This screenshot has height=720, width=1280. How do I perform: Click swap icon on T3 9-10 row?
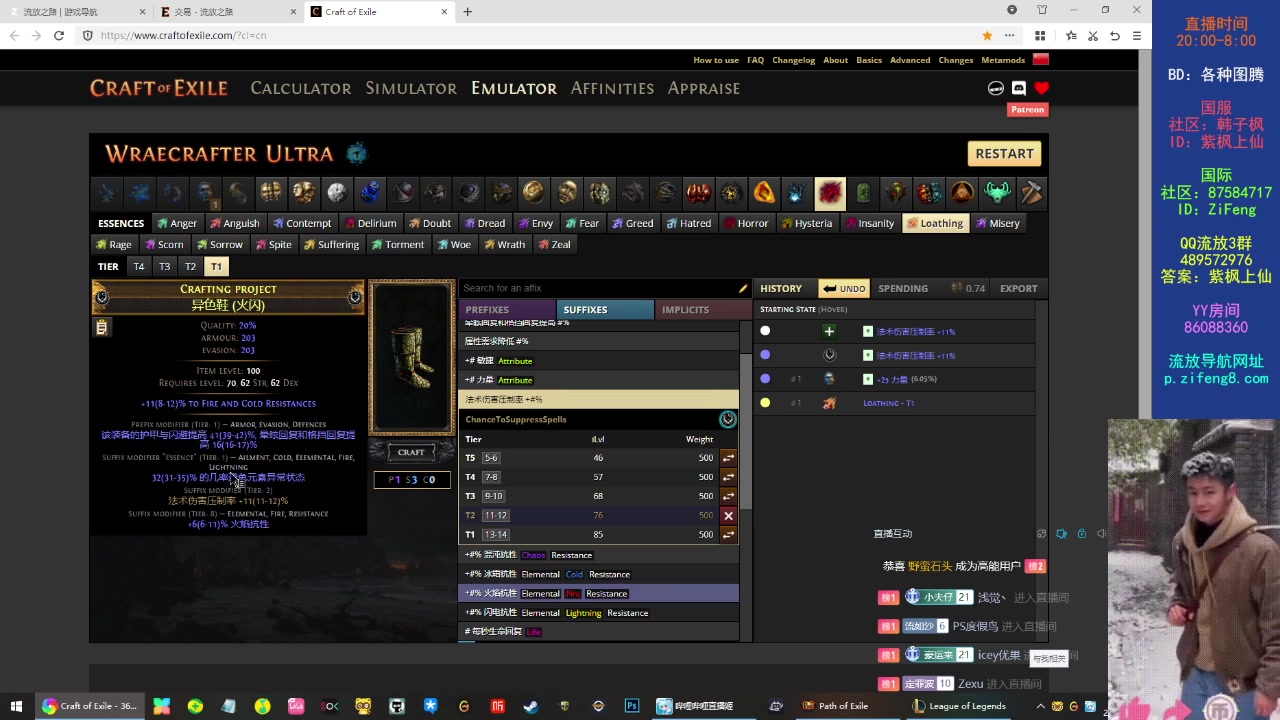[728, 496]
